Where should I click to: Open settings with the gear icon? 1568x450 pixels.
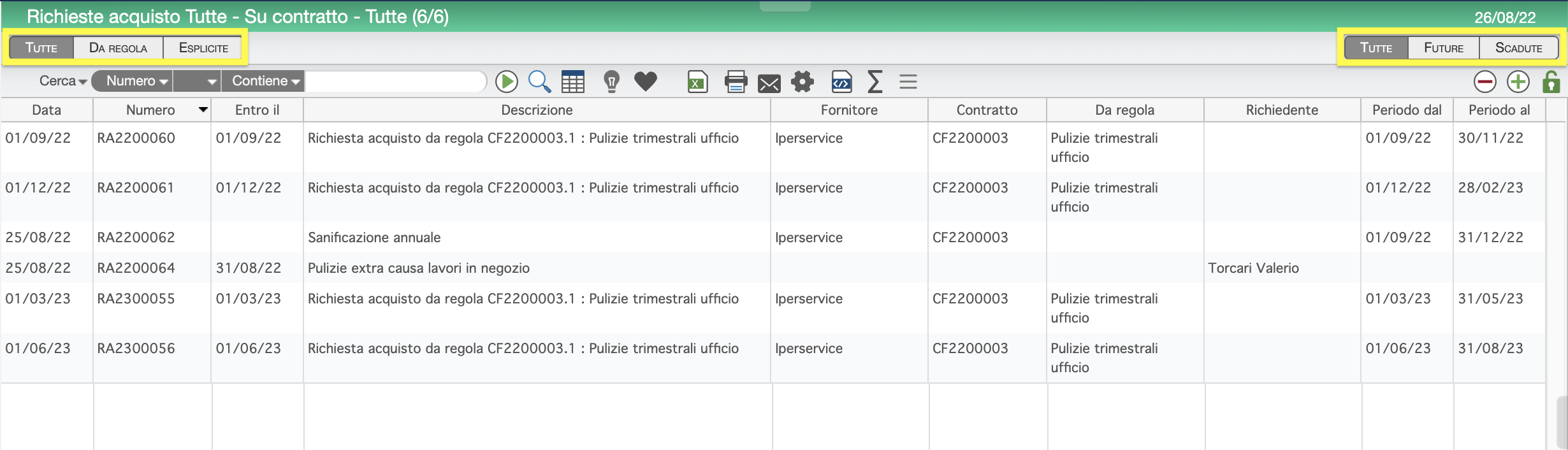pyautogui.click(x=802, y=82)
